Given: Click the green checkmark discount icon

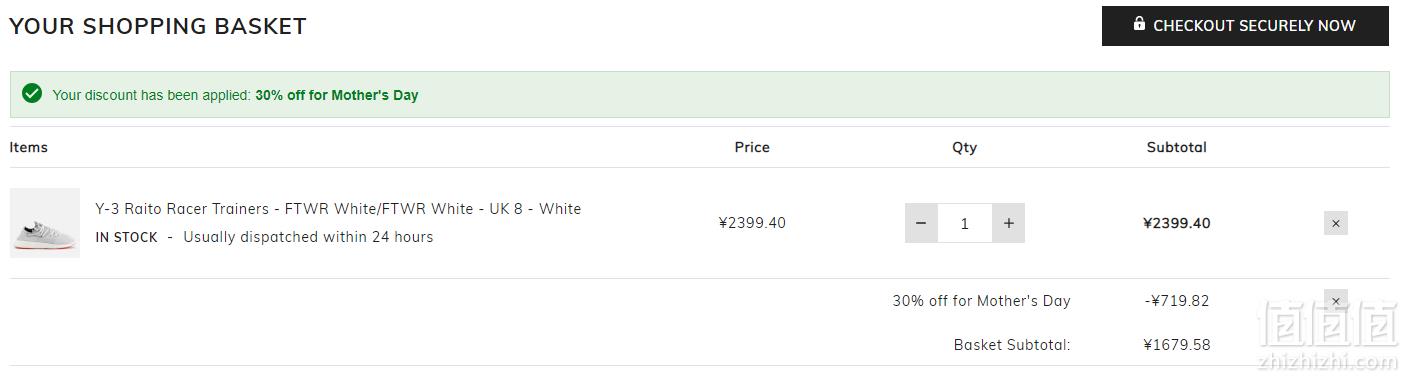Looking at the screenshot, I should click(32, 94).
